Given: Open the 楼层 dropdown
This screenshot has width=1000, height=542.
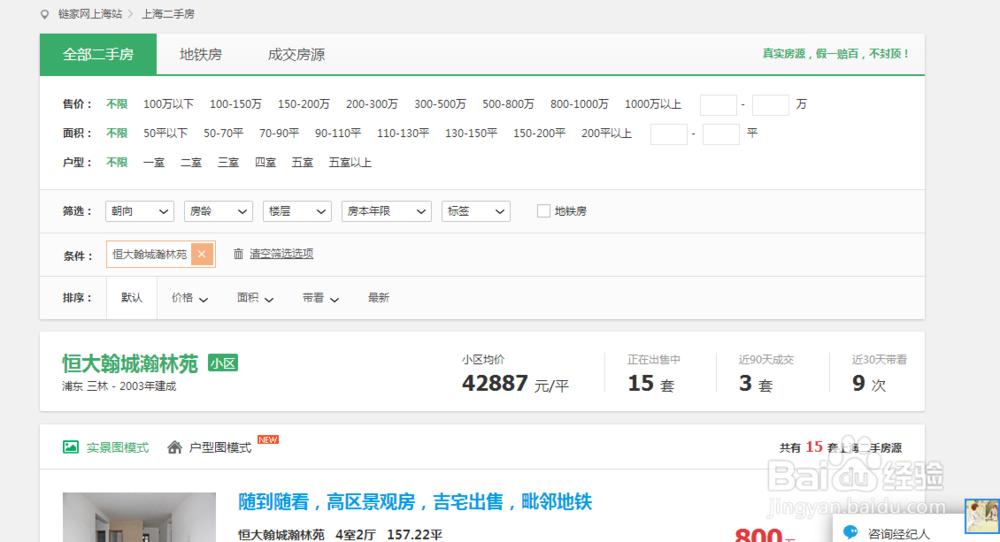Looking at the screenshot, I should click(x=297, y=211).
